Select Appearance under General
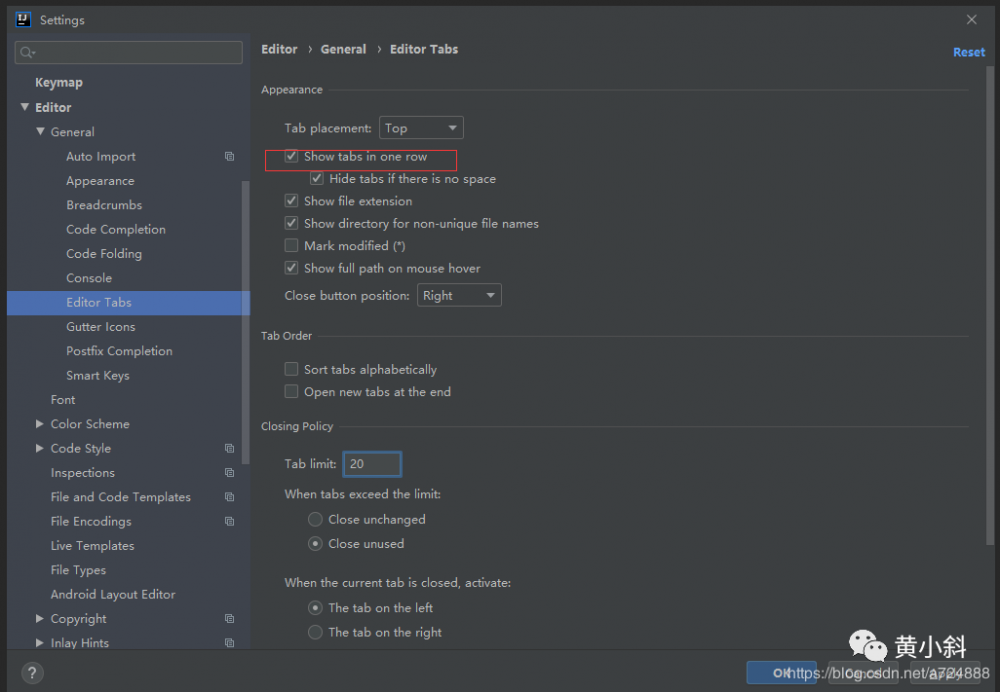1000x692 pixels. pos(100,180)
